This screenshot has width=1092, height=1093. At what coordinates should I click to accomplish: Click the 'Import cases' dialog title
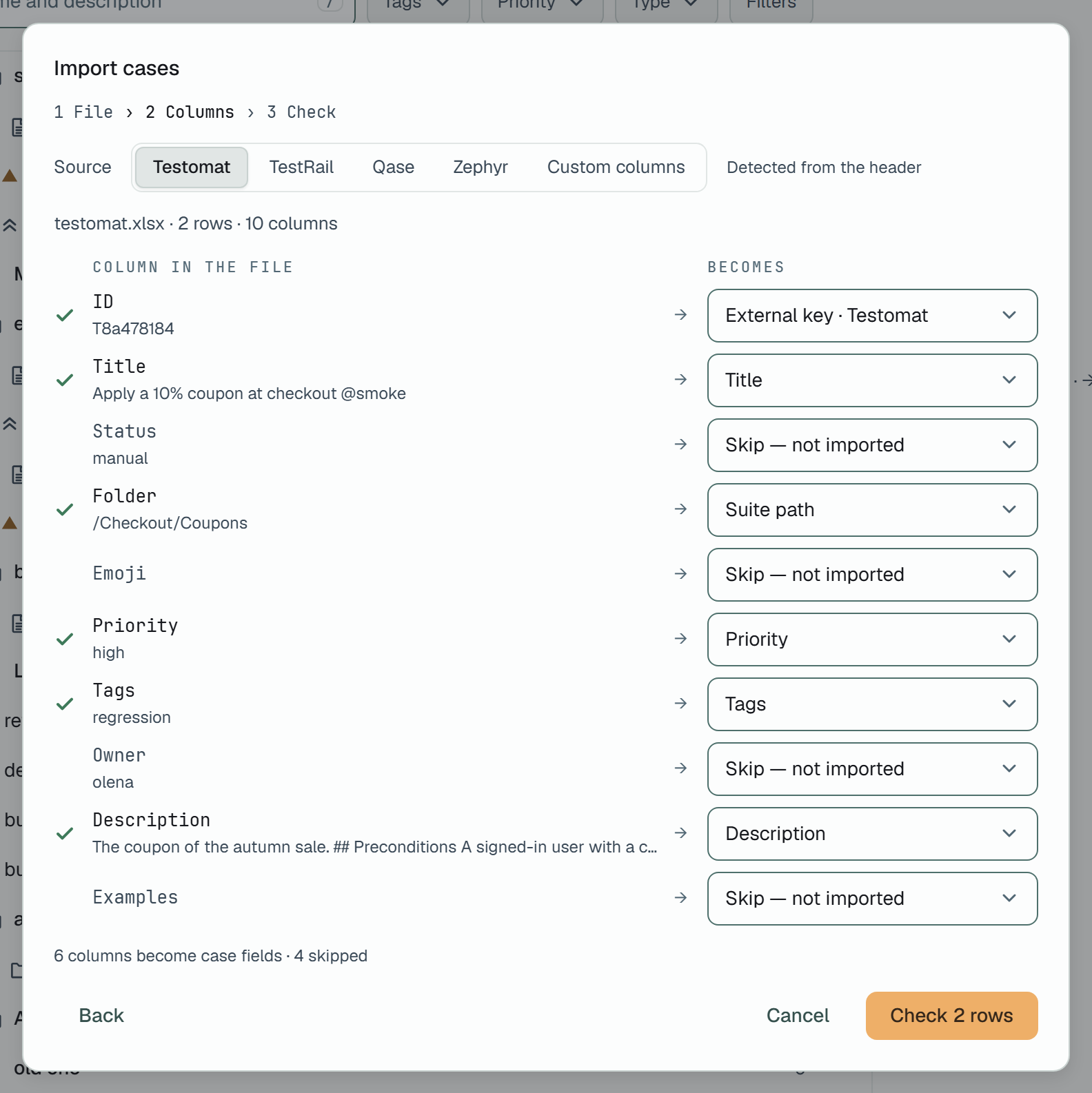point(117,68)
